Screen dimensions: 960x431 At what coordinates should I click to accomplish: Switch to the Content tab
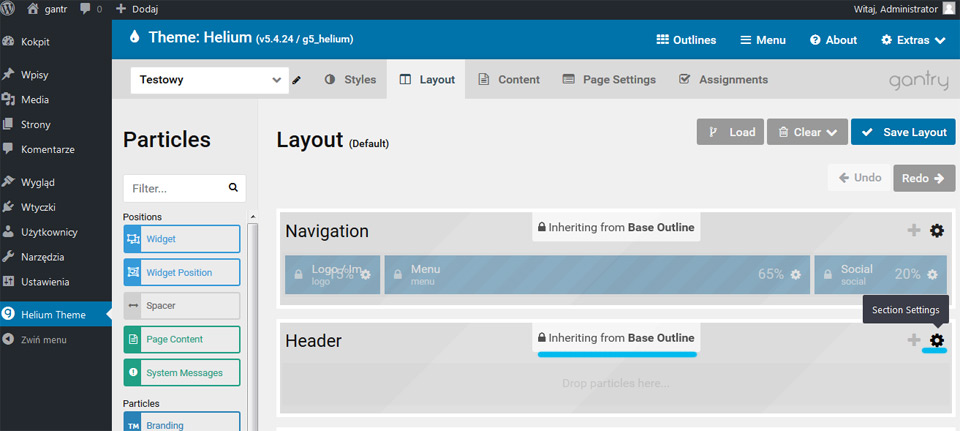pyautogui.click(x=509, y=80)
